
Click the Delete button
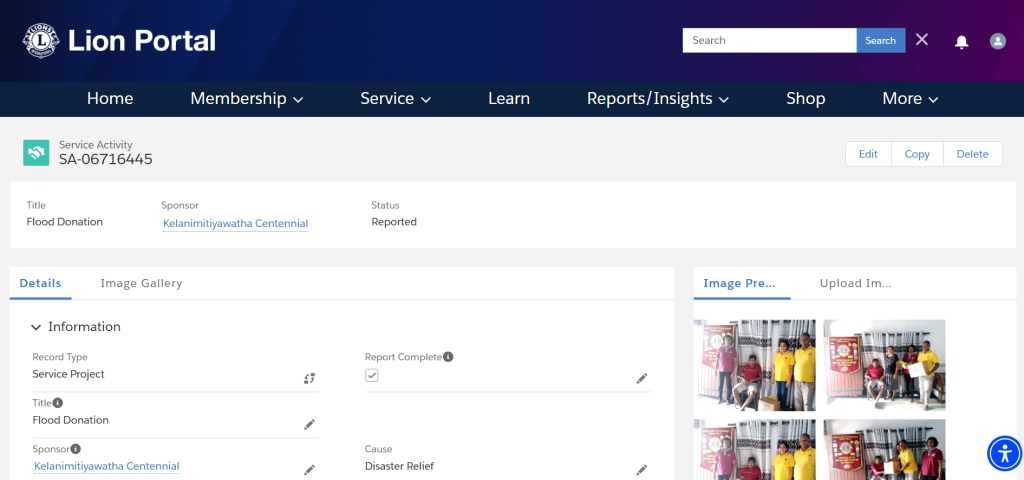[x=972, y=154]
